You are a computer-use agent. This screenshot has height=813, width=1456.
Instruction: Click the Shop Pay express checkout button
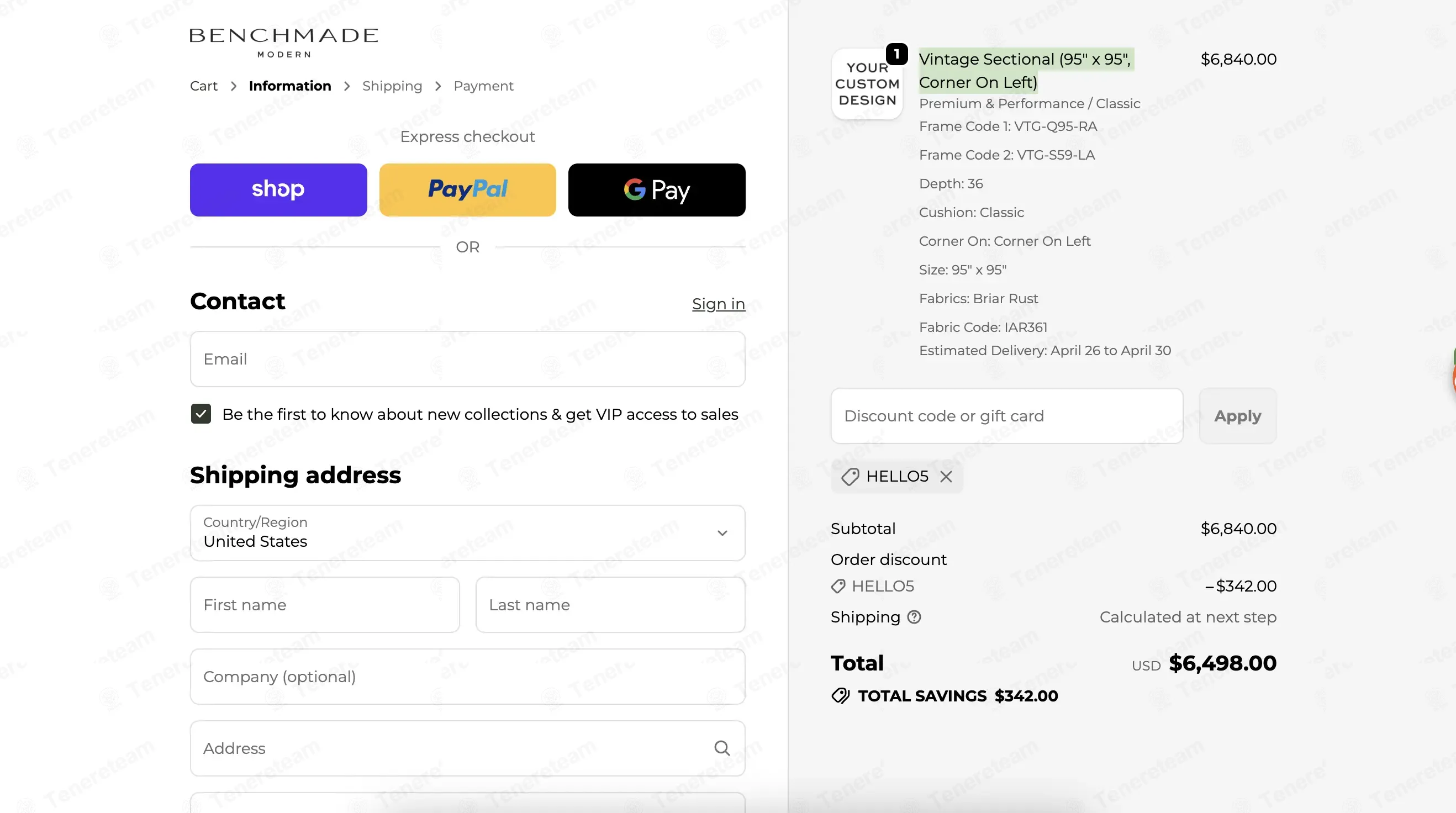[x=278, y=189]
